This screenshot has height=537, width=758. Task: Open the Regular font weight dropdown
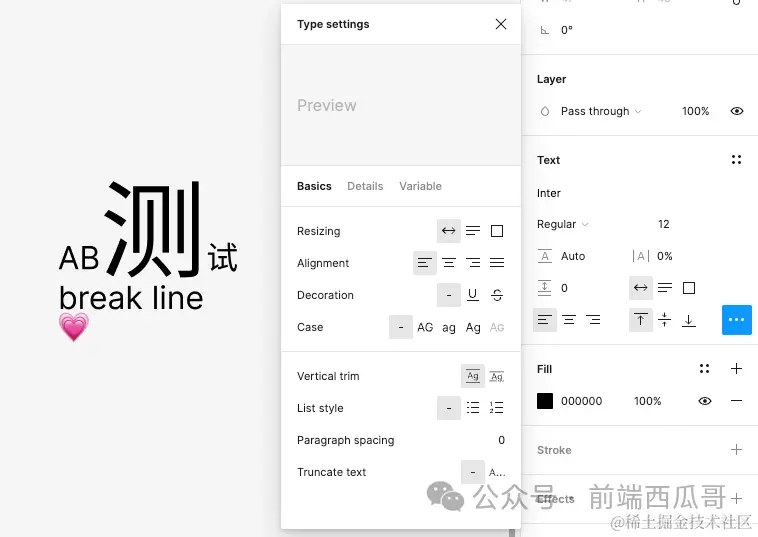[x=562, y=224]
